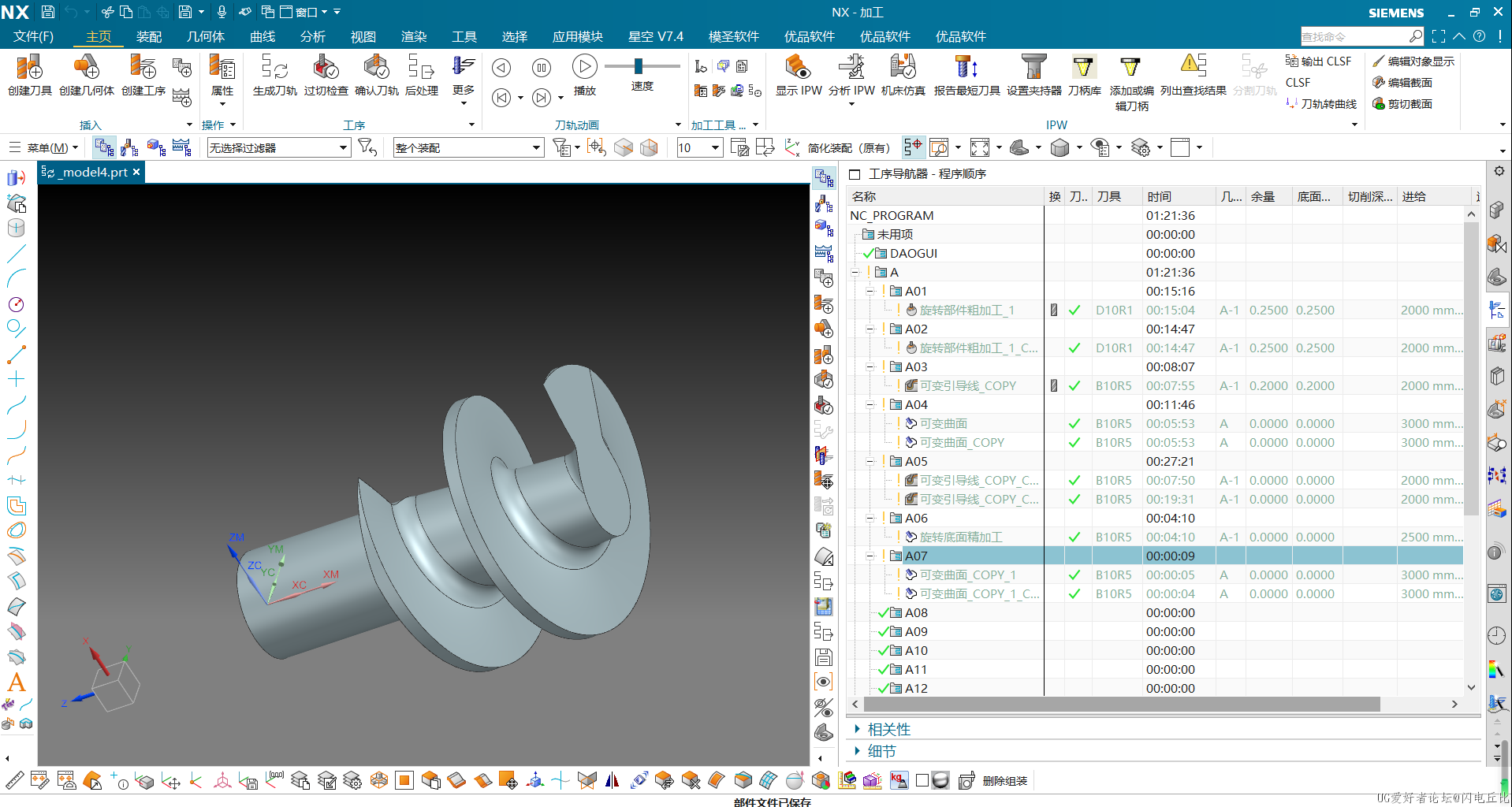This screenshot has width=1512, height=807.
Task: Click Verify Tool Path (确认刀轨)
Action: tap(377, 75)
